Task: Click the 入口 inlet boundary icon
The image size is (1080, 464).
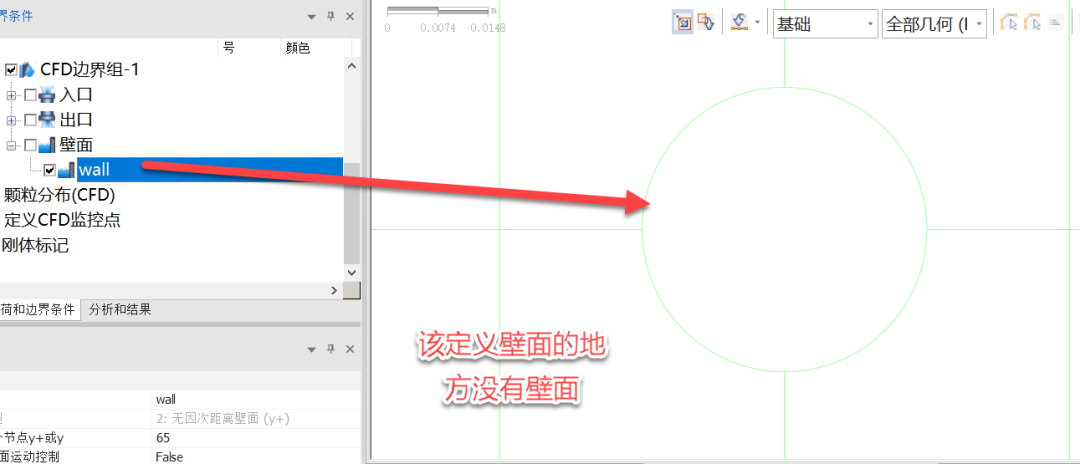Action: coord(48,95)
